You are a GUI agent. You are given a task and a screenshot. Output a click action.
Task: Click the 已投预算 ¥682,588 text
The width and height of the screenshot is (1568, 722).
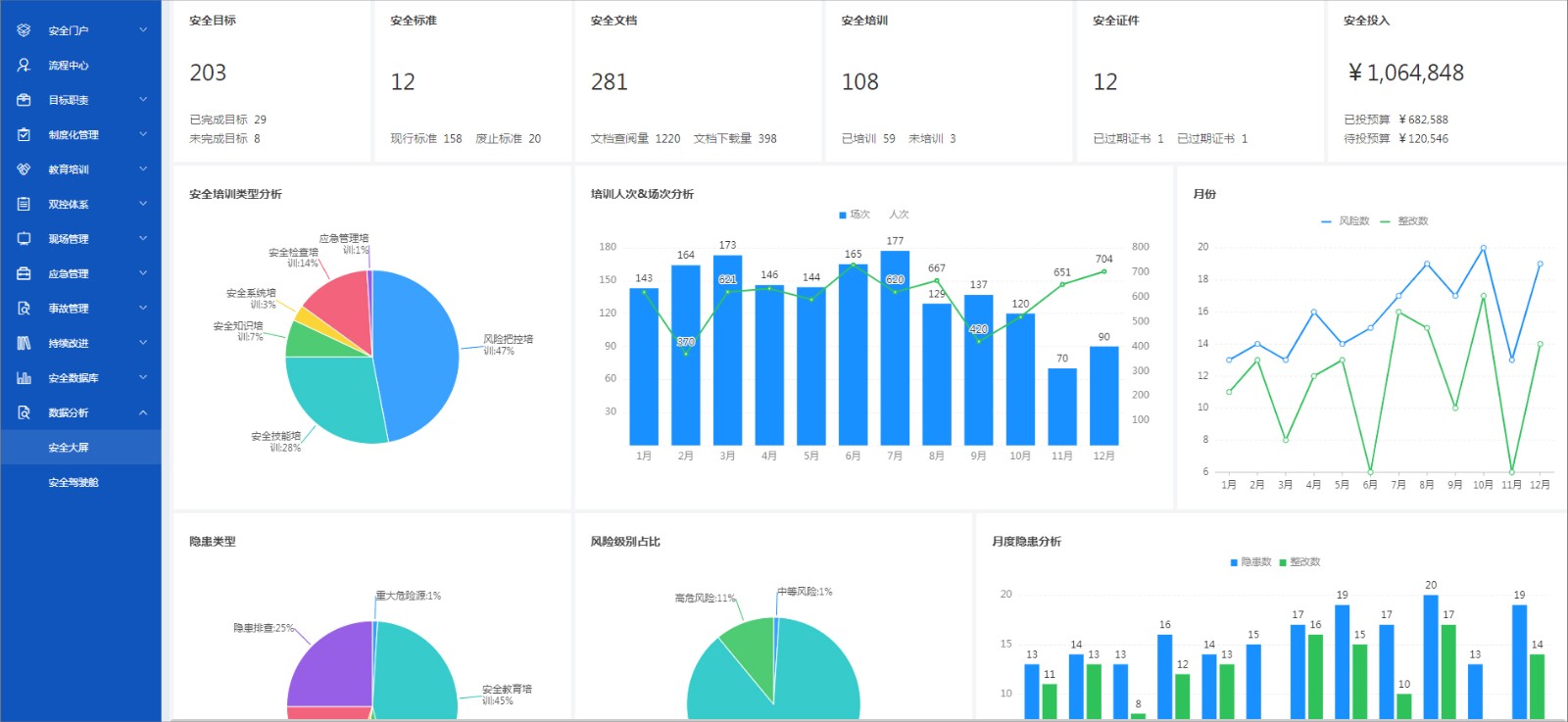(1396, 120)
